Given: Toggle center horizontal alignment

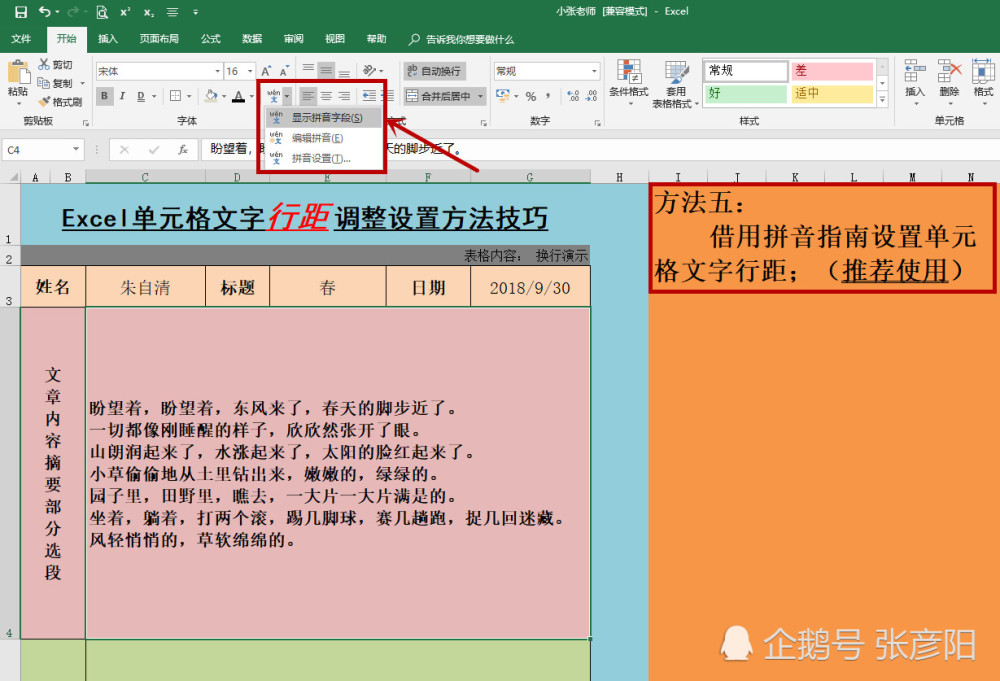Looking at the screenshot, I should 326,96.
